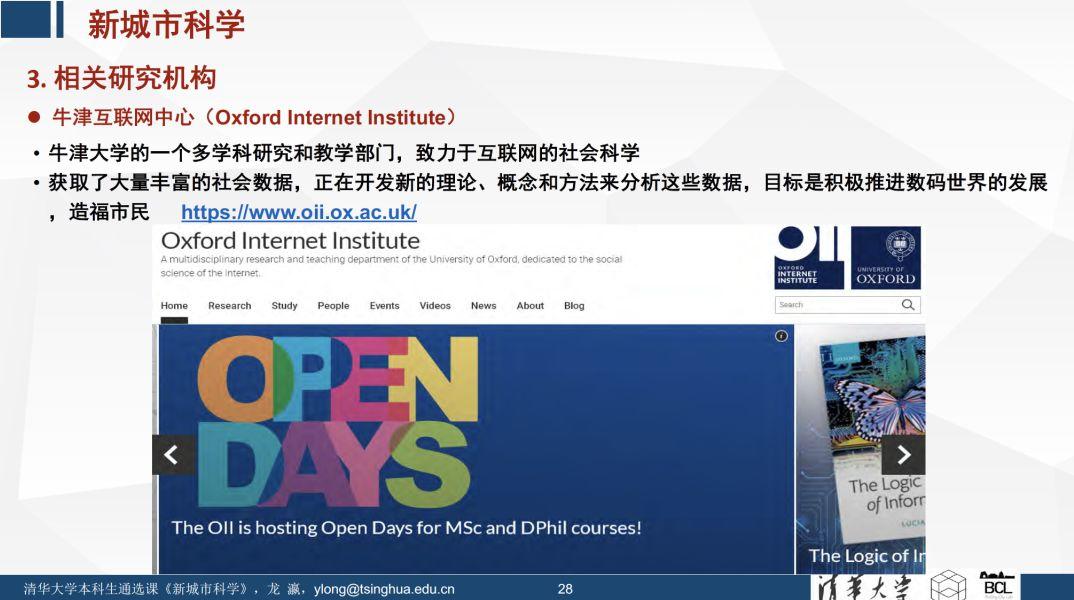The width and height of the screenshot is (1074, 600).
Task: Click the slide number 28
Action: point(565,589)
